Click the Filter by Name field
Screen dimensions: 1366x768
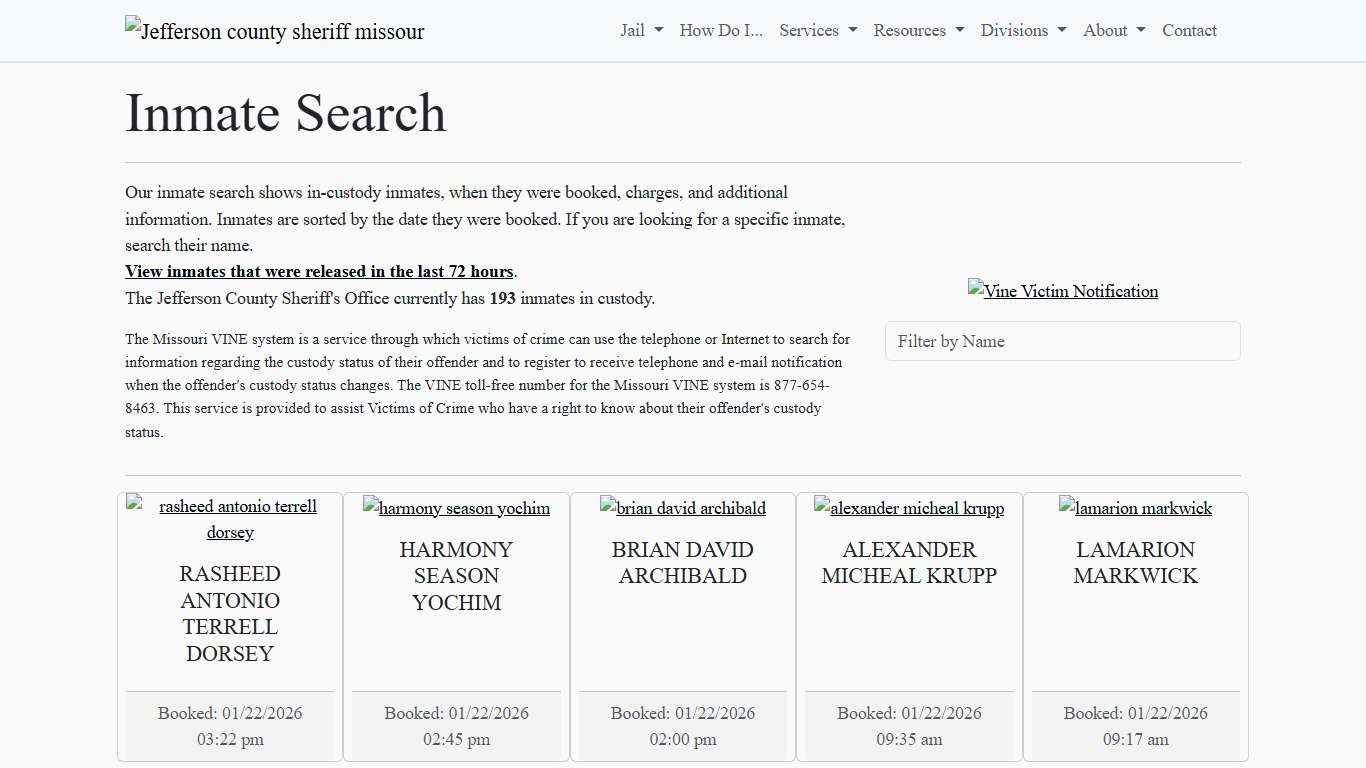coord(1062,341)
